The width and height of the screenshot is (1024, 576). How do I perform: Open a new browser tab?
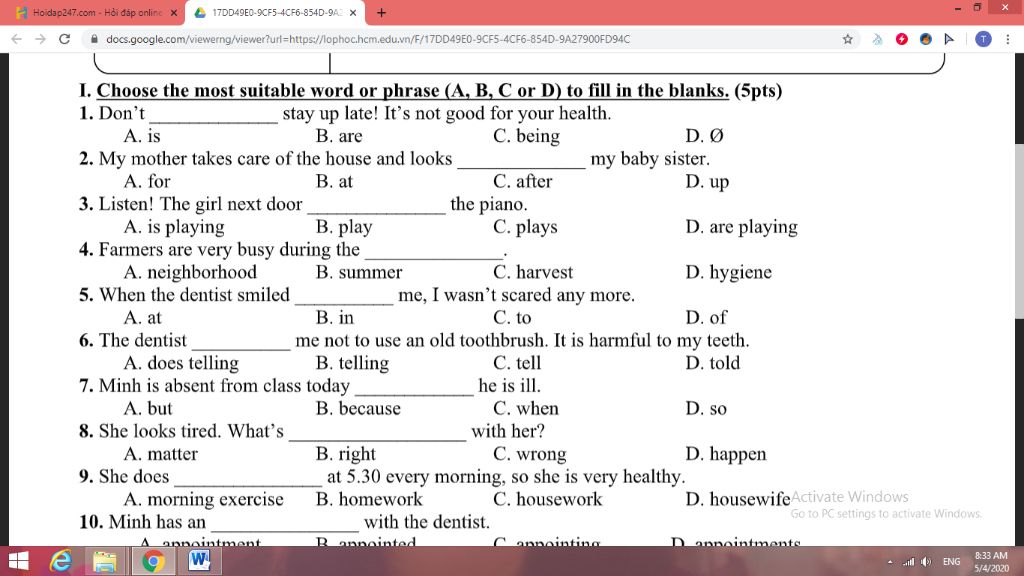pos(381,12)
